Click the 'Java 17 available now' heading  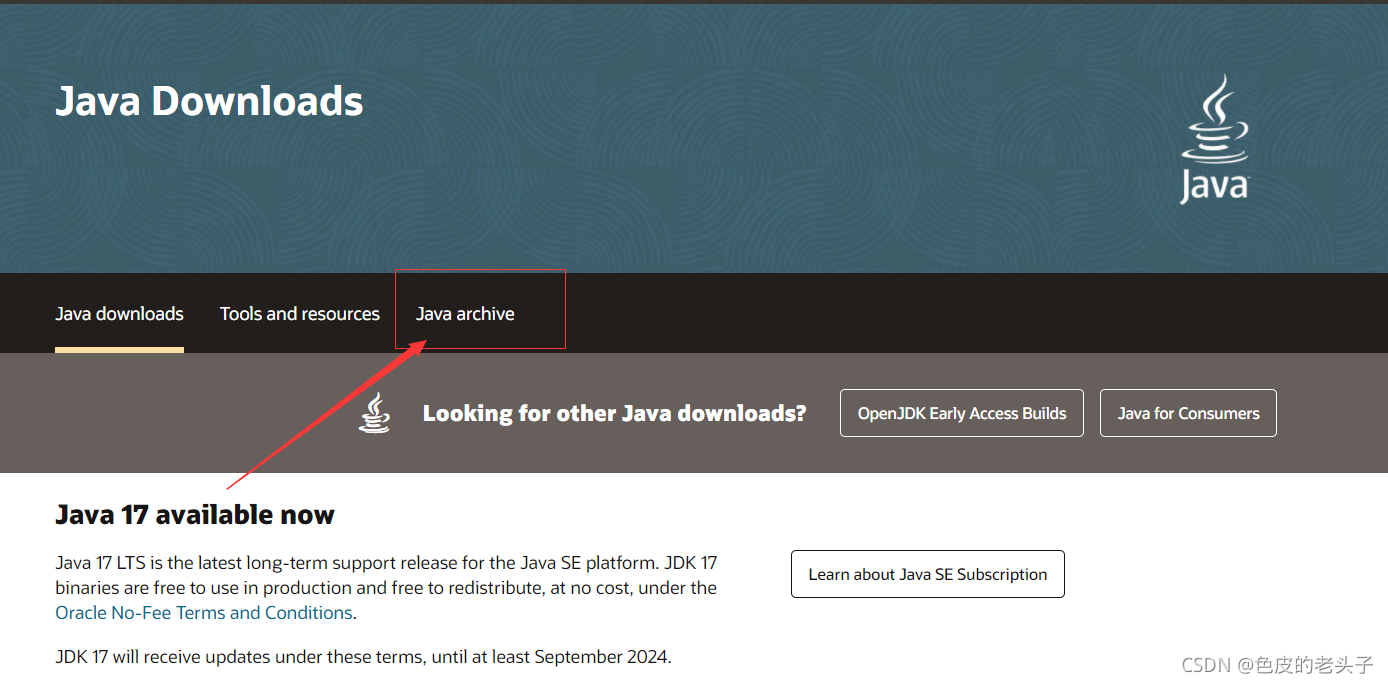pos(195,515)
